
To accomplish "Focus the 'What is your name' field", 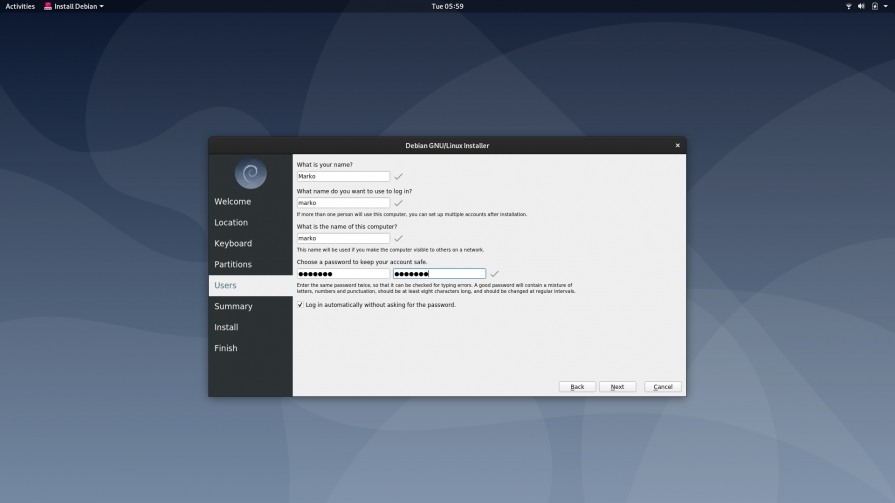I will (x=343, y=176).
